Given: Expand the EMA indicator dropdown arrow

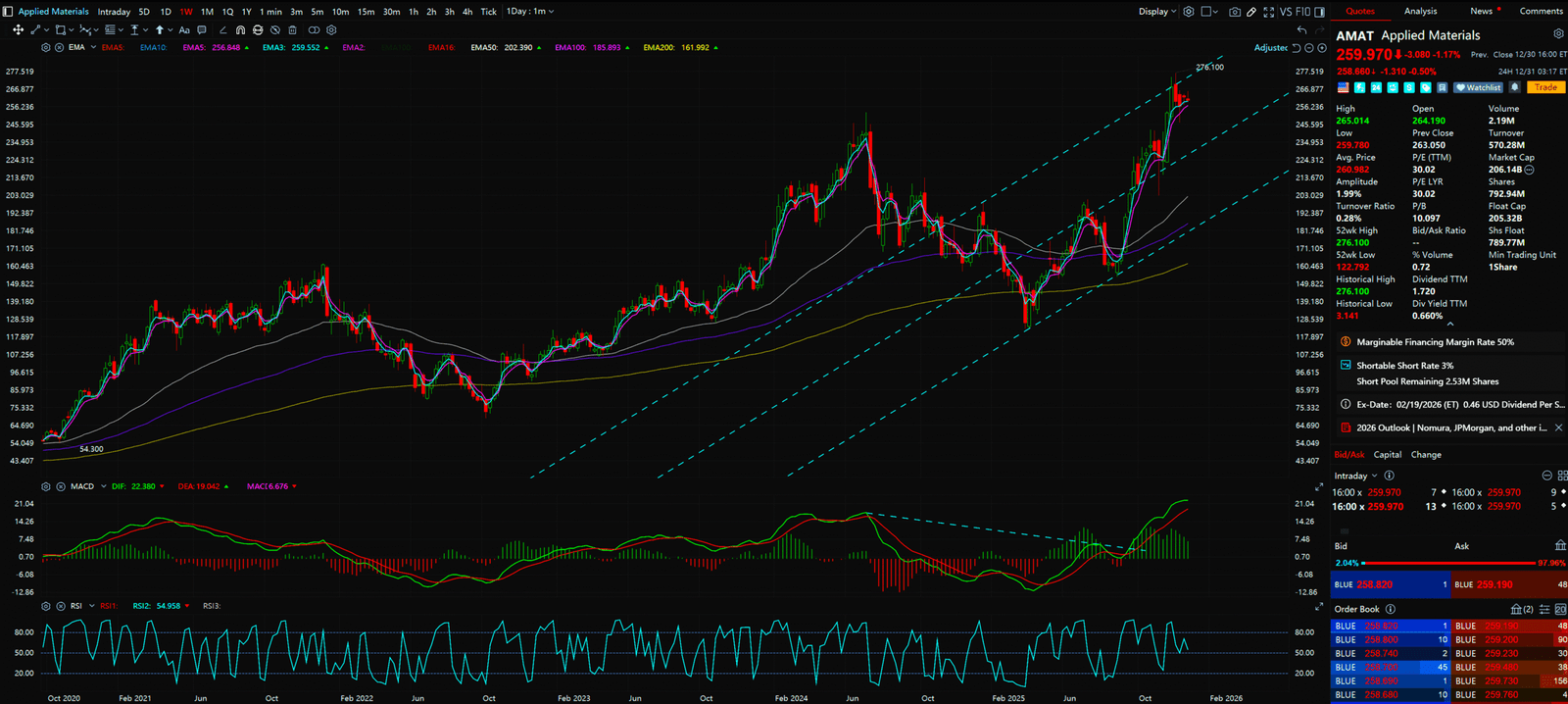Looking at the screenshot, I should point(93,47).
